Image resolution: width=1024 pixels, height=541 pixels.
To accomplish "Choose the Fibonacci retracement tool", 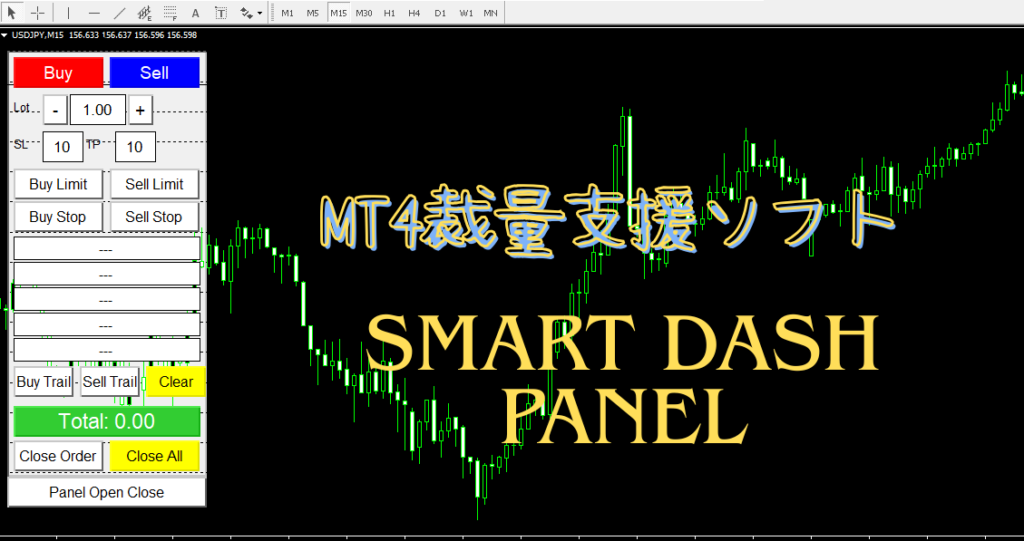I will [x=170, y=13].
